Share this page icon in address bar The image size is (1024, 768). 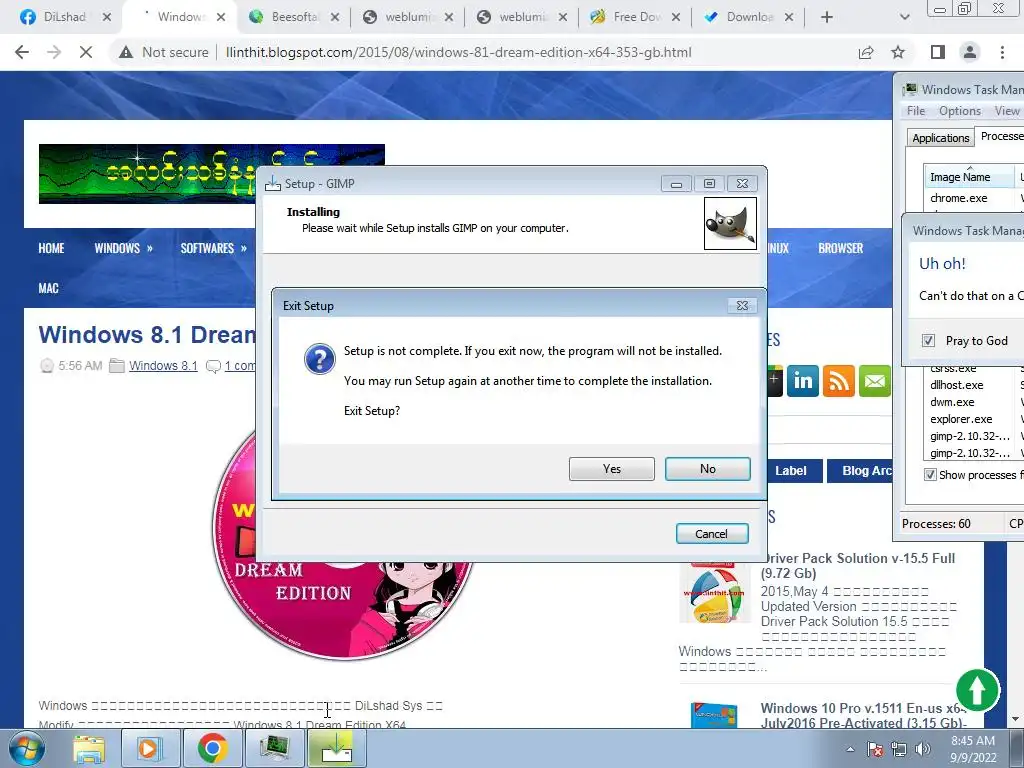[x=866, y=52]
